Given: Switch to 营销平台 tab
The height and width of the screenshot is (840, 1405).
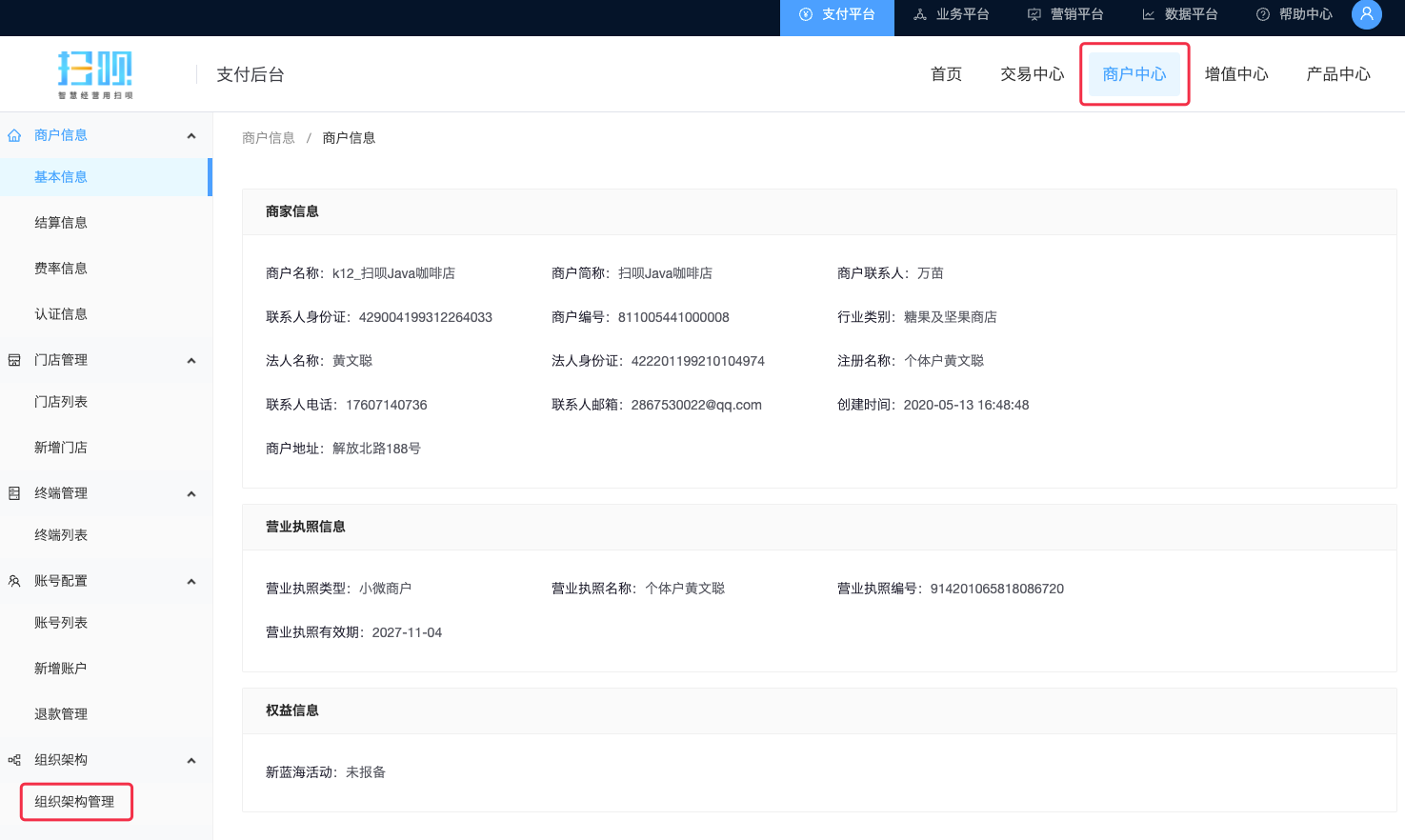Looking at the screenshot, I should coord(1066,14).
